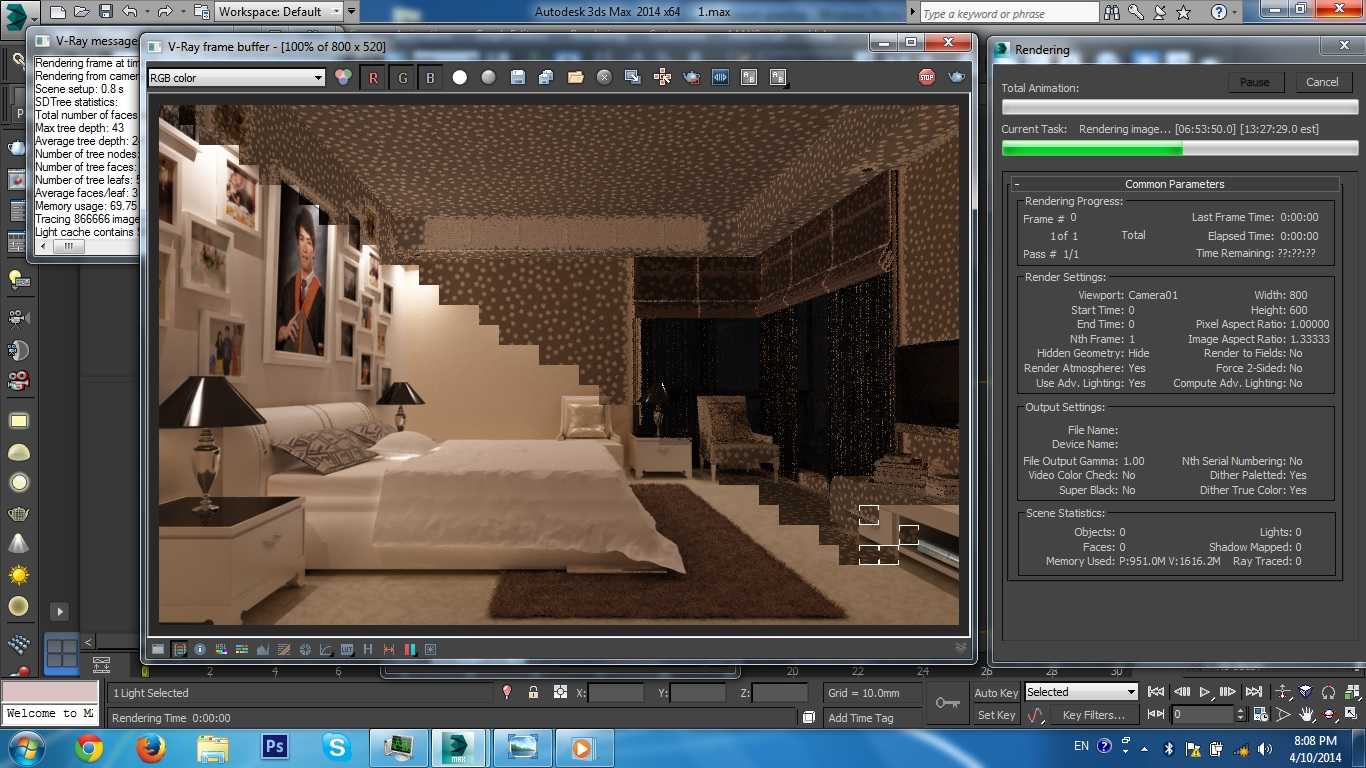The image size is (1366, 768).
Task: Link V-Ray frame buffer to PDPlayer
Action: tap(720, 77)
